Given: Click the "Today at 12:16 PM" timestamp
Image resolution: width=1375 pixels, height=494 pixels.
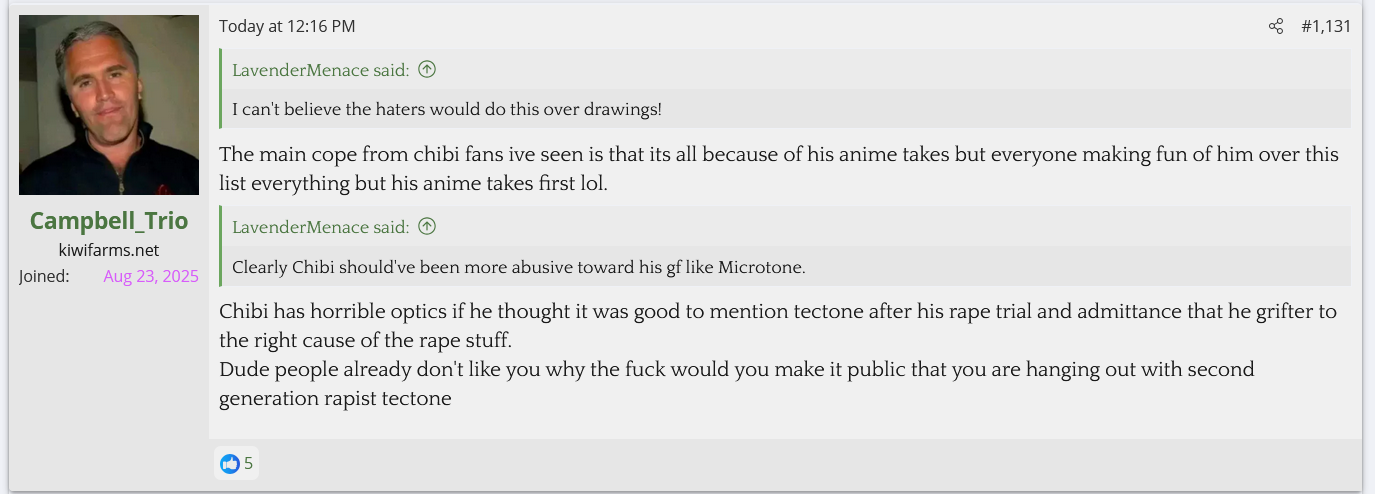Looking at the screenshot, I should pyautogui.click(x=287, y=27).
